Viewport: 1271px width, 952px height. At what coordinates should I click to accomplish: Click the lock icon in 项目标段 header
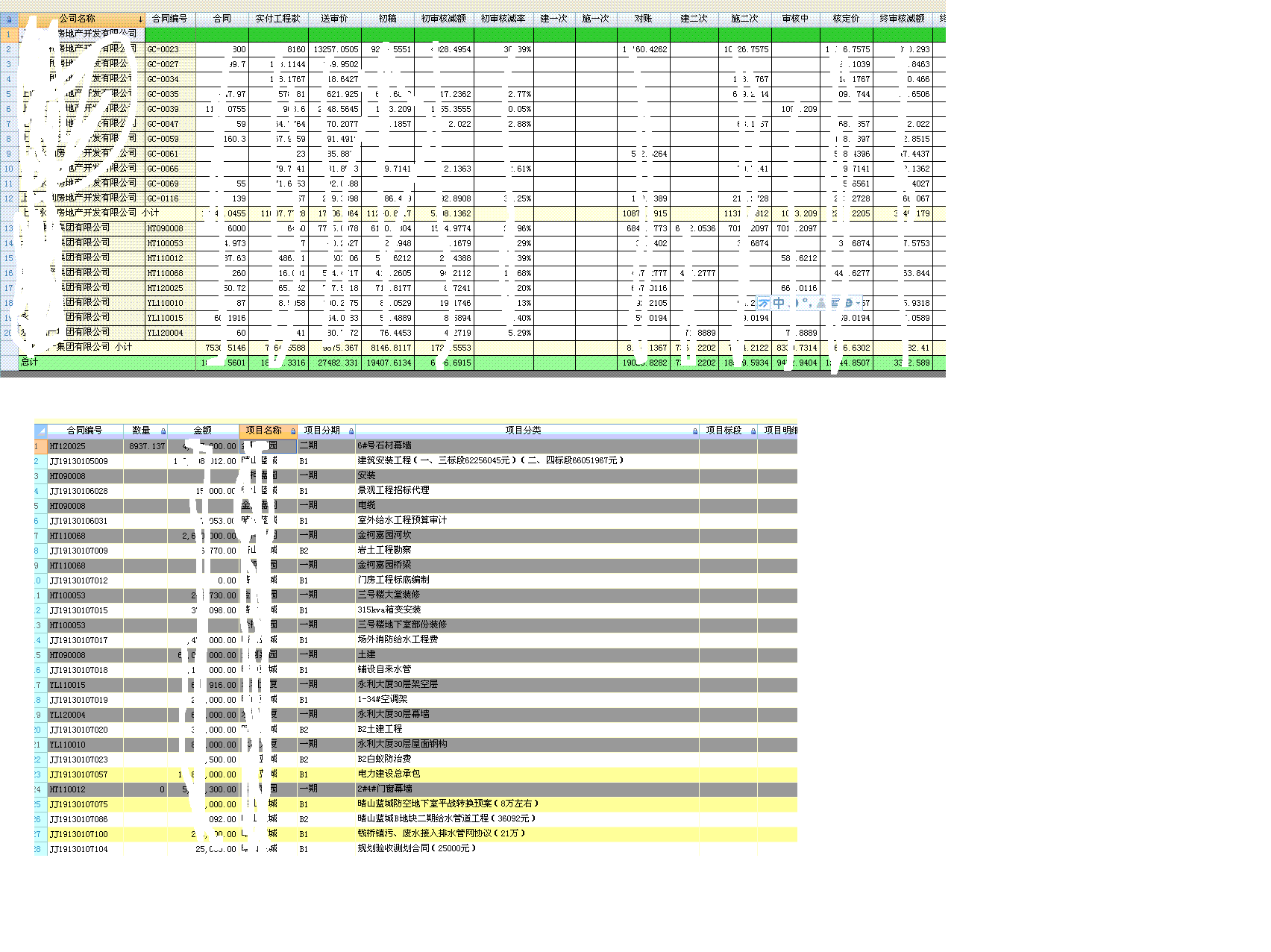click(x=753, y=431)
